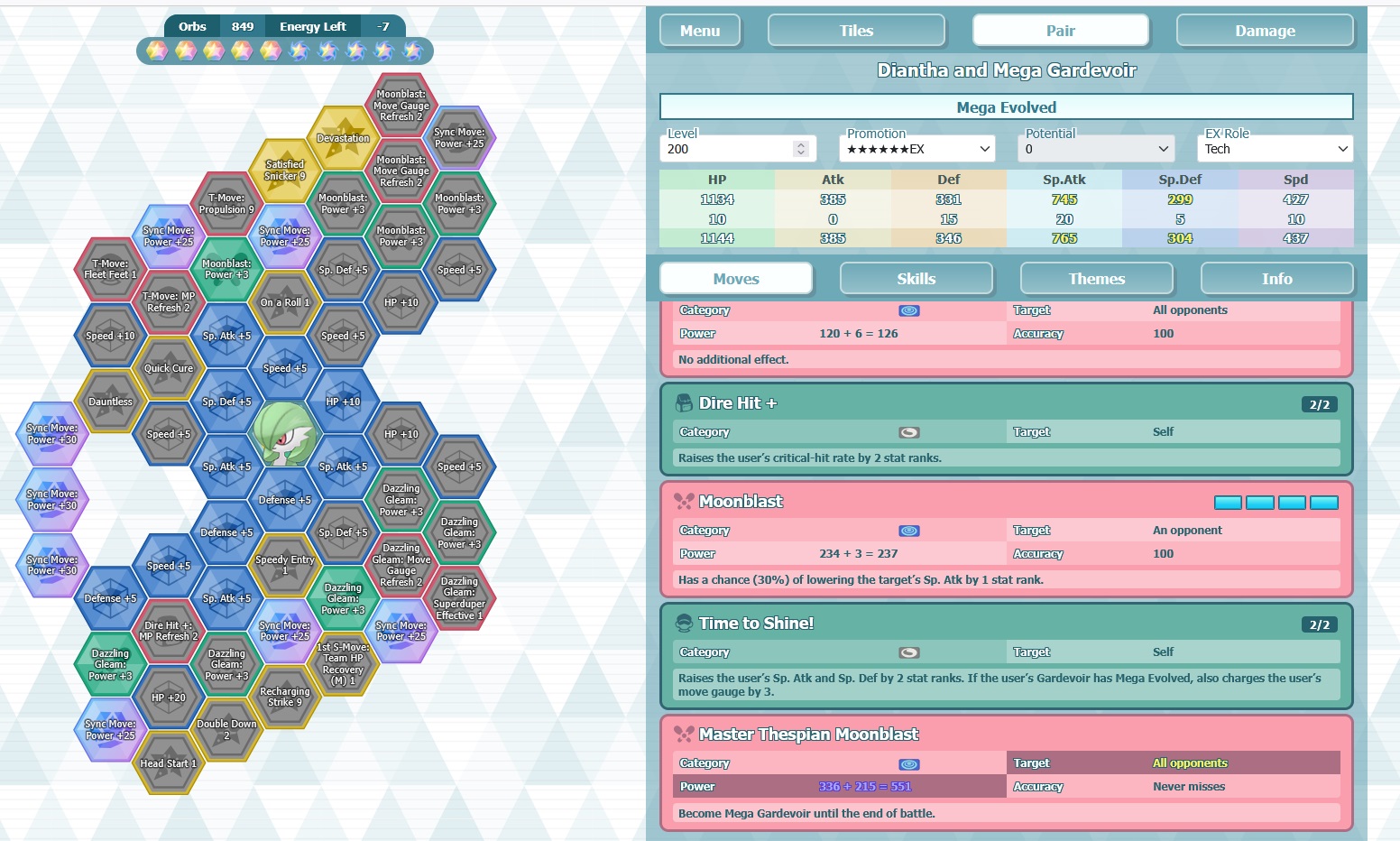Choose the T-Move: Fleet Feet 1 tile
The height and width of the screenshot is (841, 1400).
110,270
